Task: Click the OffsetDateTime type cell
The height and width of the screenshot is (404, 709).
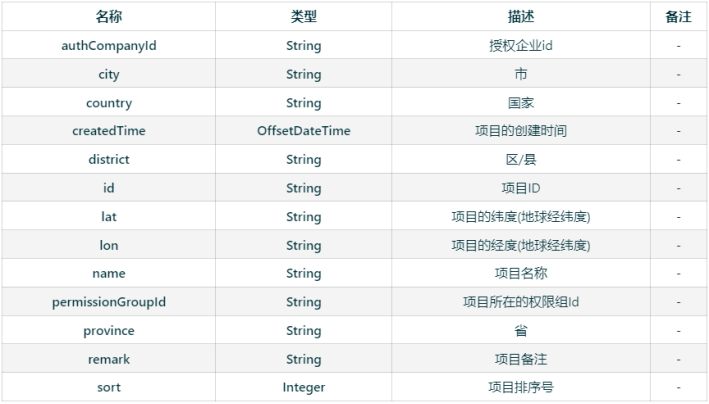Action: 303,131
